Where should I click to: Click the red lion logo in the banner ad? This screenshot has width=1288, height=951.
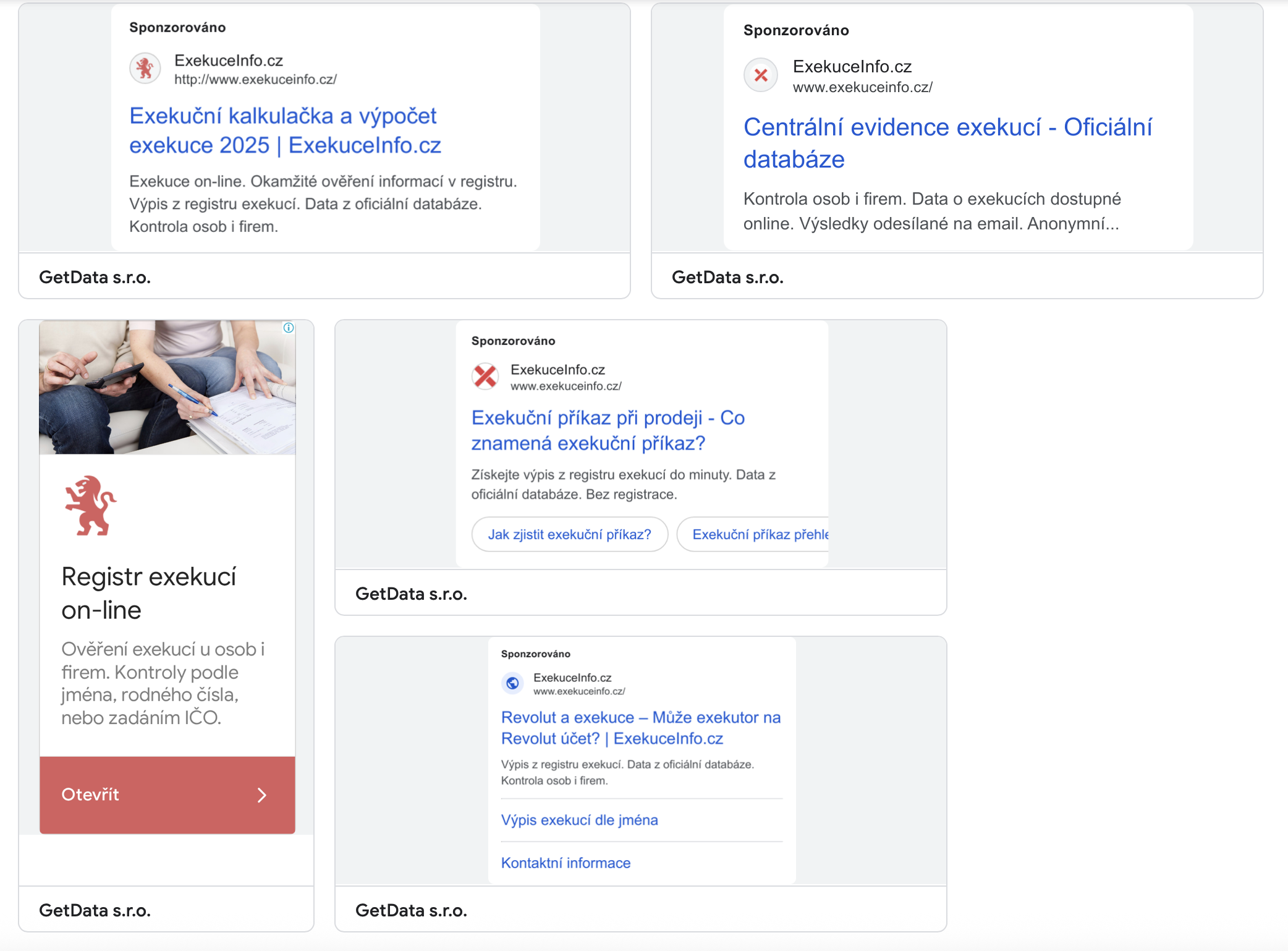coord(91,505)
